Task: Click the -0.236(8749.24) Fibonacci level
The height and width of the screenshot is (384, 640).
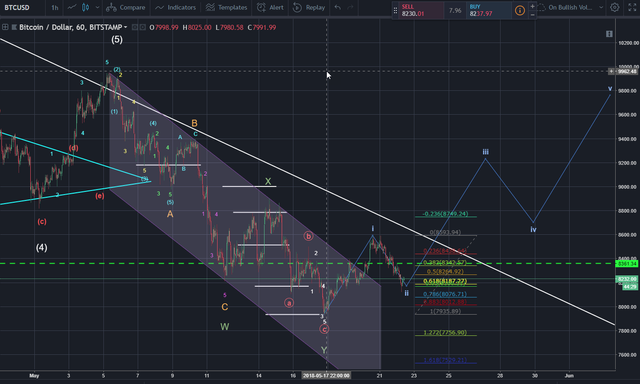Action: (x=445, y=214)
